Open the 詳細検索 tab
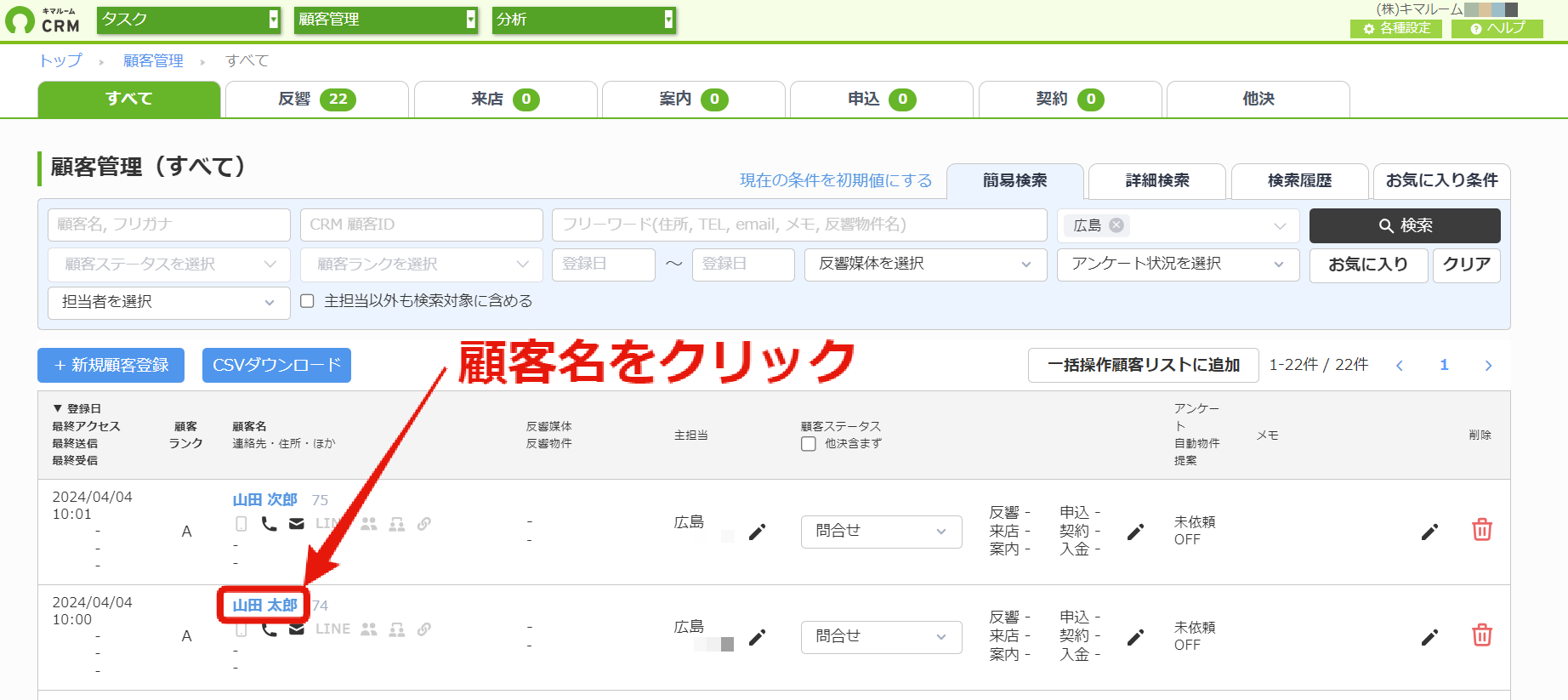The width and height of the screenshot is (1568, 700). (x=1157, y=181)
